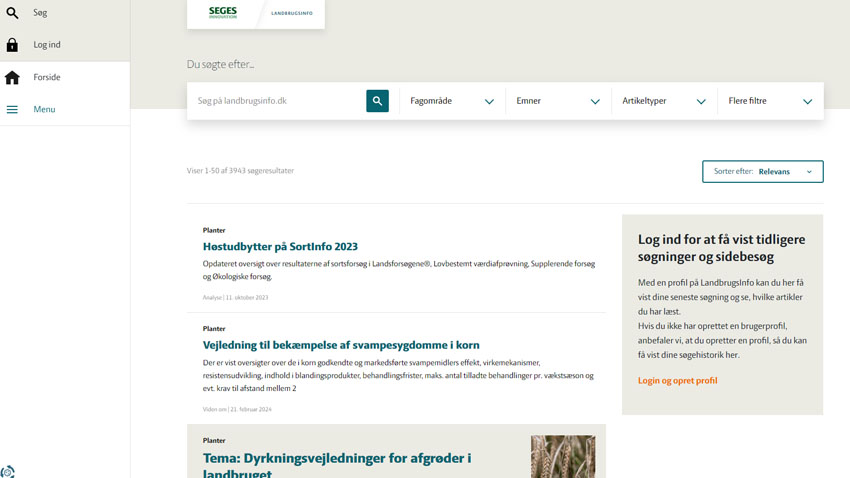
Task: Click the magnifier Søg icon in sidebar
Action: [12, 13]
